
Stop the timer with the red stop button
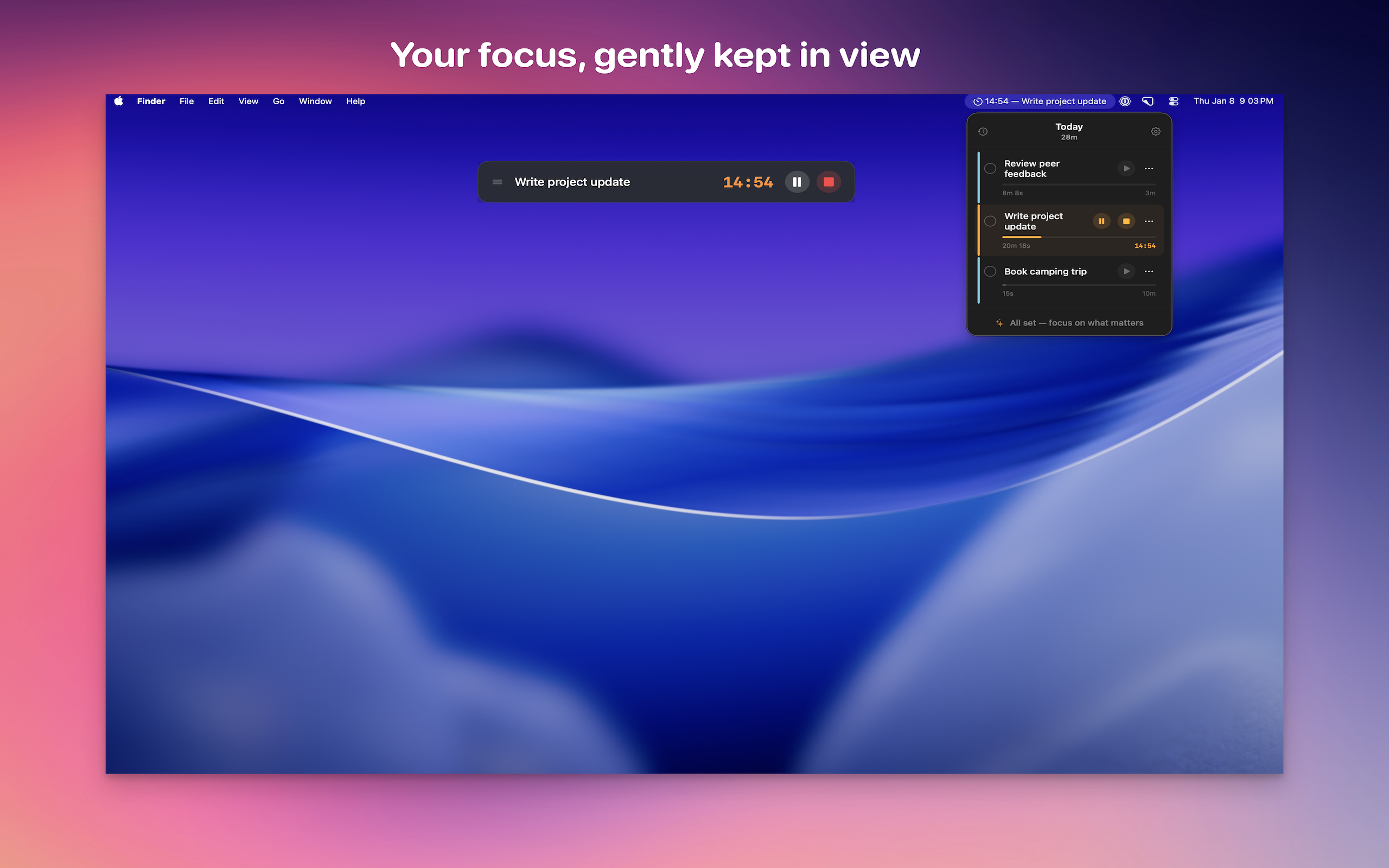829,181
